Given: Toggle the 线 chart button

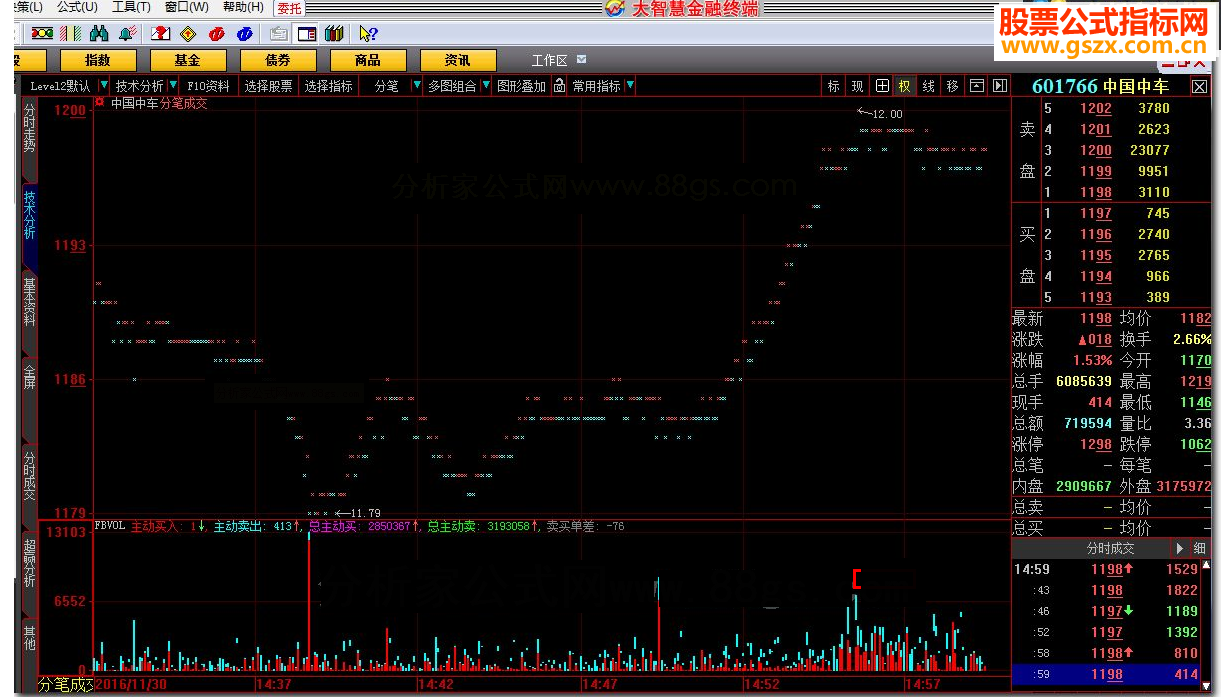Looking at the screenshot, I should (928, 86).
